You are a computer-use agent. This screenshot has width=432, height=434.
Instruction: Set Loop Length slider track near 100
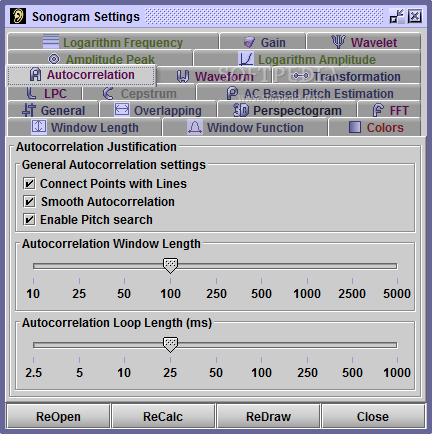tap(261, 345)
